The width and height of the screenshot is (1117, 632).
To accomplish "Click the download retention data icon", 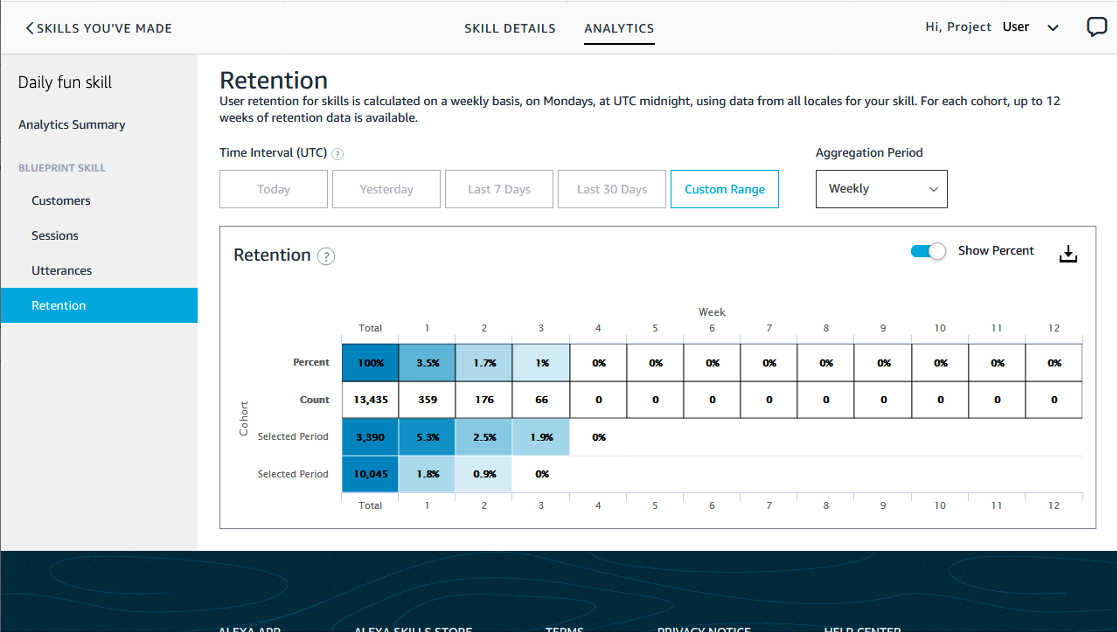I will 1068,254.
